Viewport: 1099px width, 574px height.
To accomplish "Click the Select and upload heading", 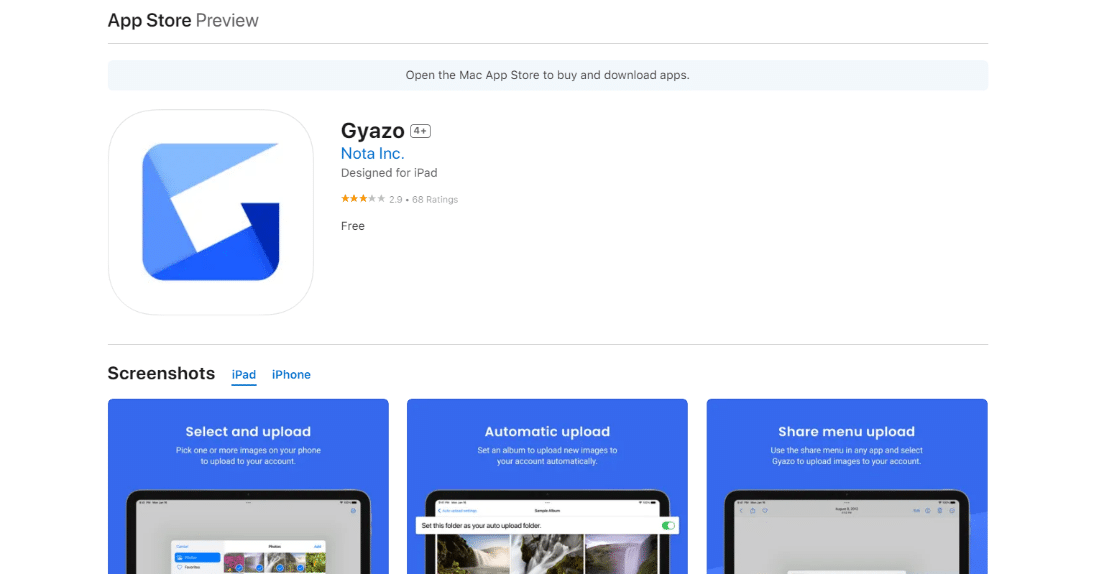I will click(248, 432).
